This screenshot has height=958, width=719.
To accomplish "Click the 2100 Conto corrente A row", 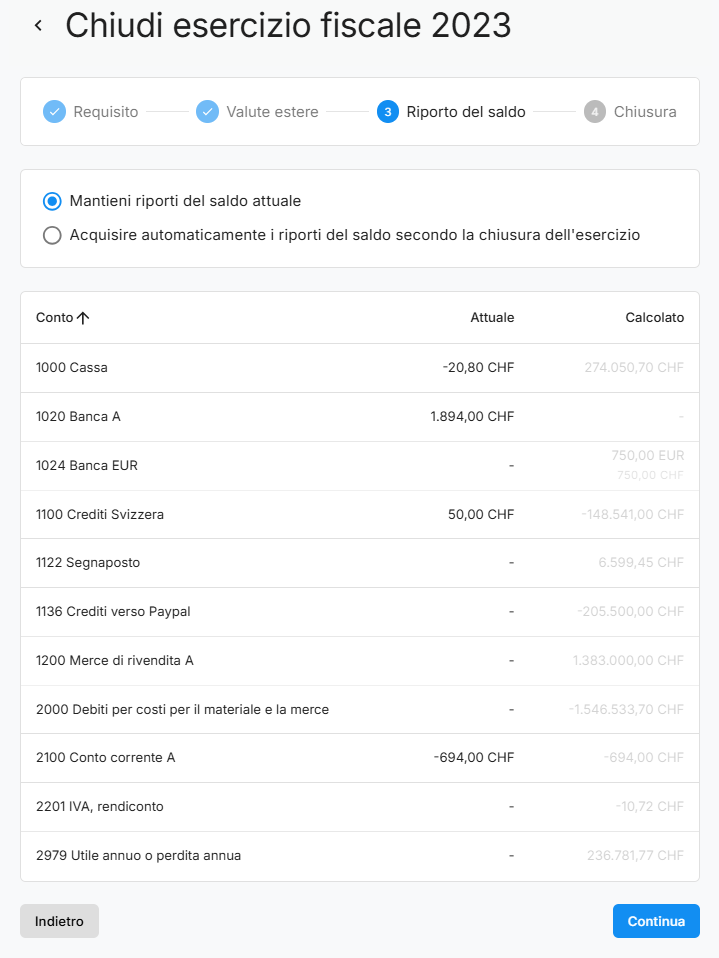I will 105,757.
